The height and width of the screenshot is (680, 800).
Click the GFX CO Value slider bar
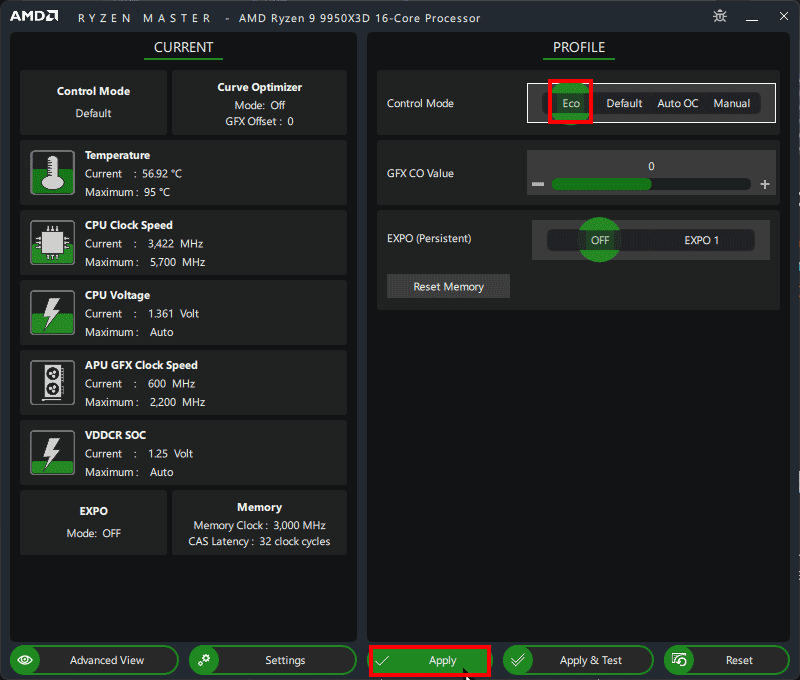tap(651, 184)
